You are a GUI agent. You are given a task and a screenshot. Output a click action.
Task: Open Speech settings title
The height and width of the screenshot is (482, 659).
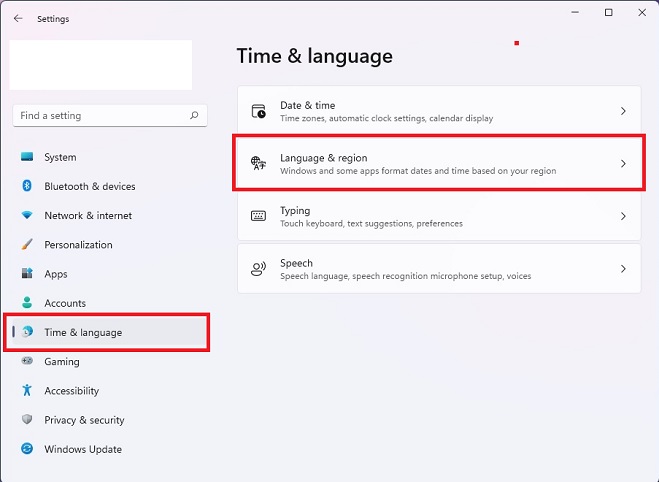[296, 263]
